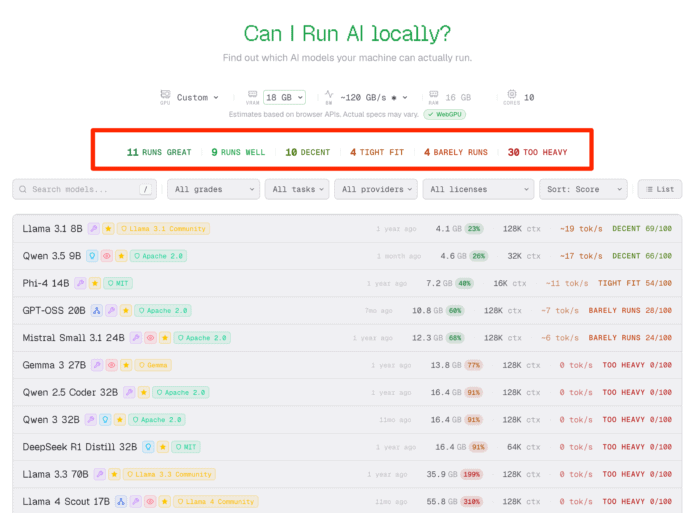Click the blue lightbulb icon beside Qwen 3 32B
This screenshot has height=513, width=694.
click(x=105, y=420)
